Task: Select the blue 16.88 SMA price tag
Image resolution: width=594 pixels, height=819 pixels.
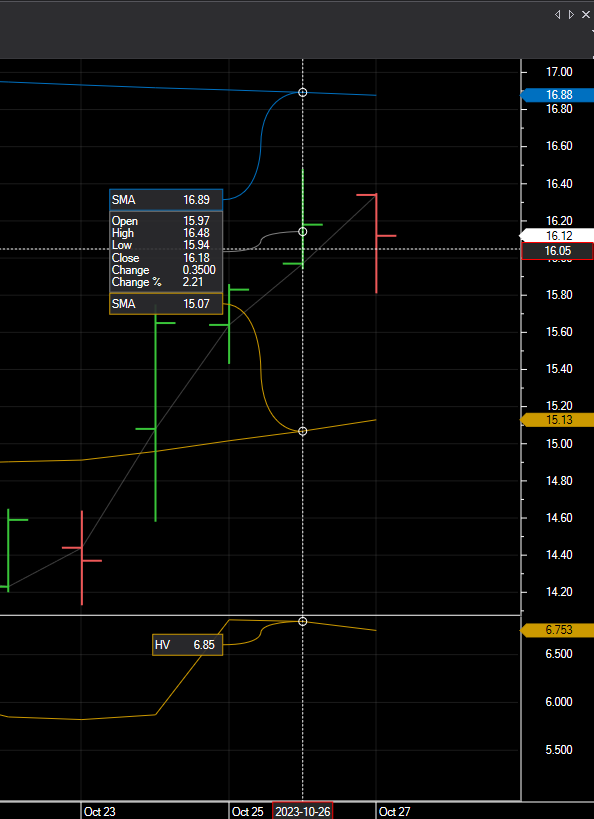Action: (x=557, y=95)
